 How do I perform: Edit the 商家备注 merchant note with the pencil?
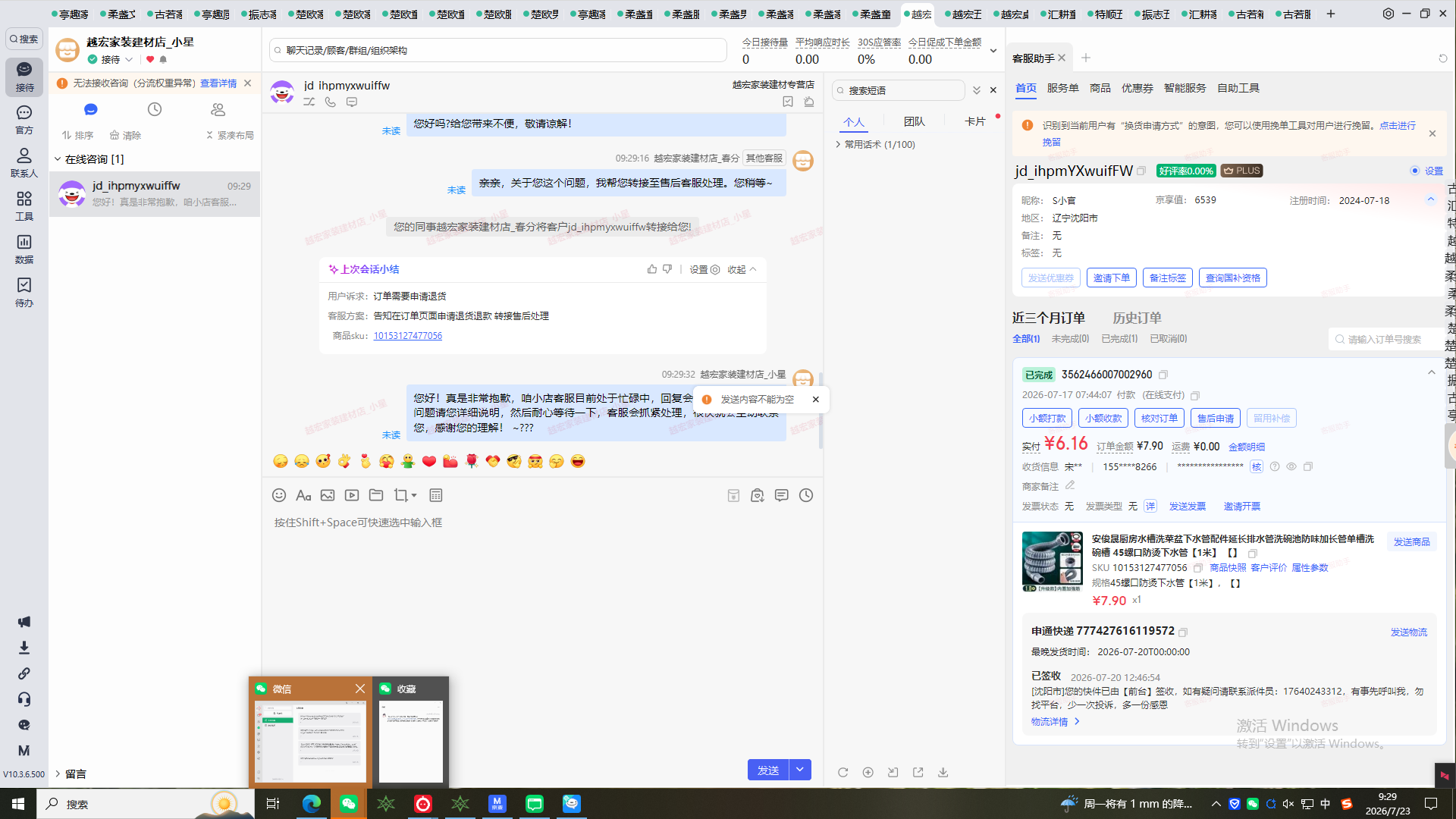pos(1070,485)
